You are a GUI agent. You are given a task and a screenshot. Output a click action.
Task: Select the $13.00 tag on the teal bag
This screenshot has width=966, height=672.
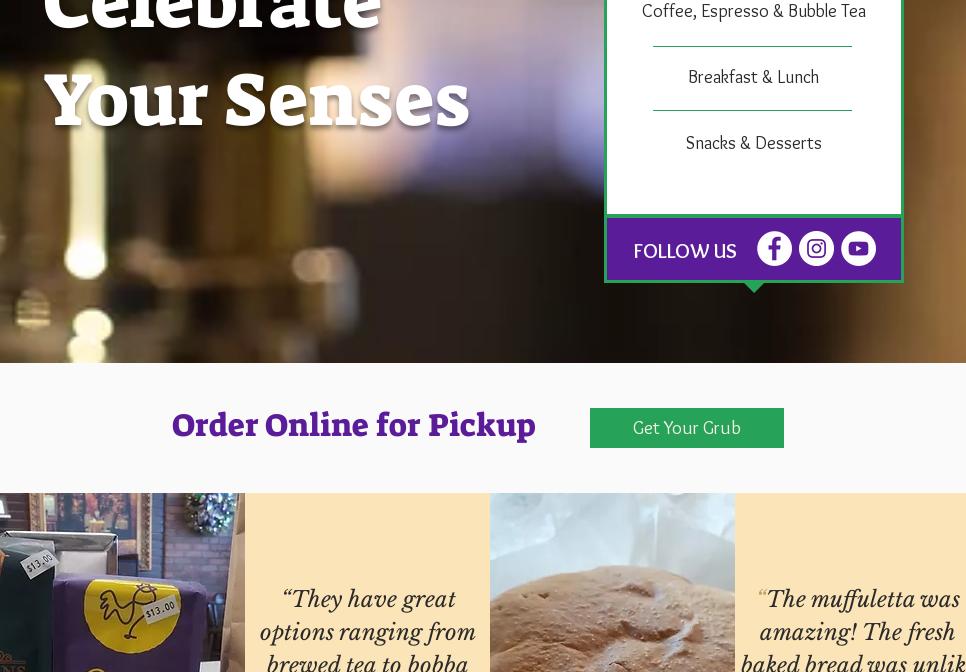[39, 562]
